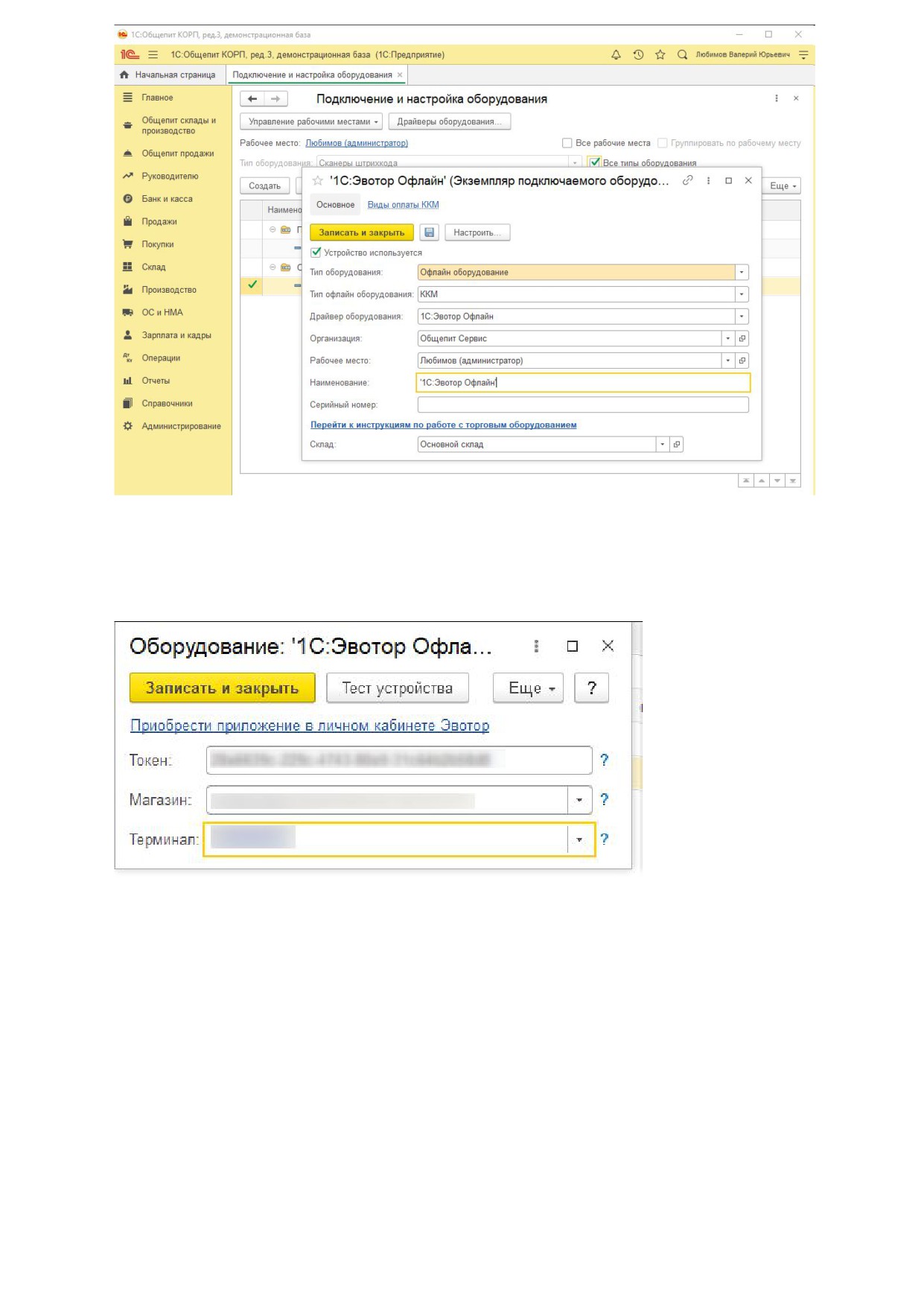Open Управление рабочими местами dropdown
The width and height of the screenshot is (924, 1308).
tap(311, 121)
